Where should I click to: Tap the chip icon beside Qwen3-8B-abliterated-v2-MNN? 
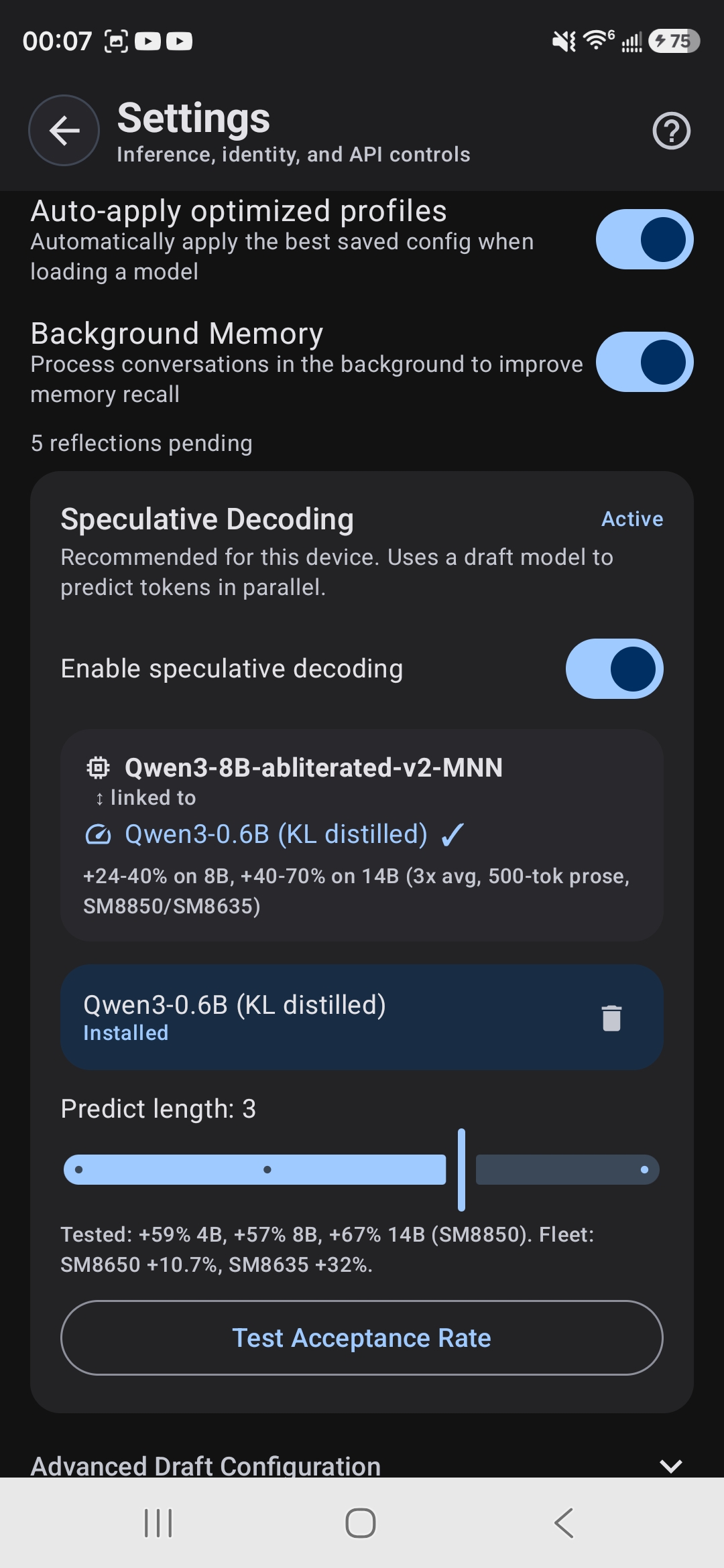[98, 768]
